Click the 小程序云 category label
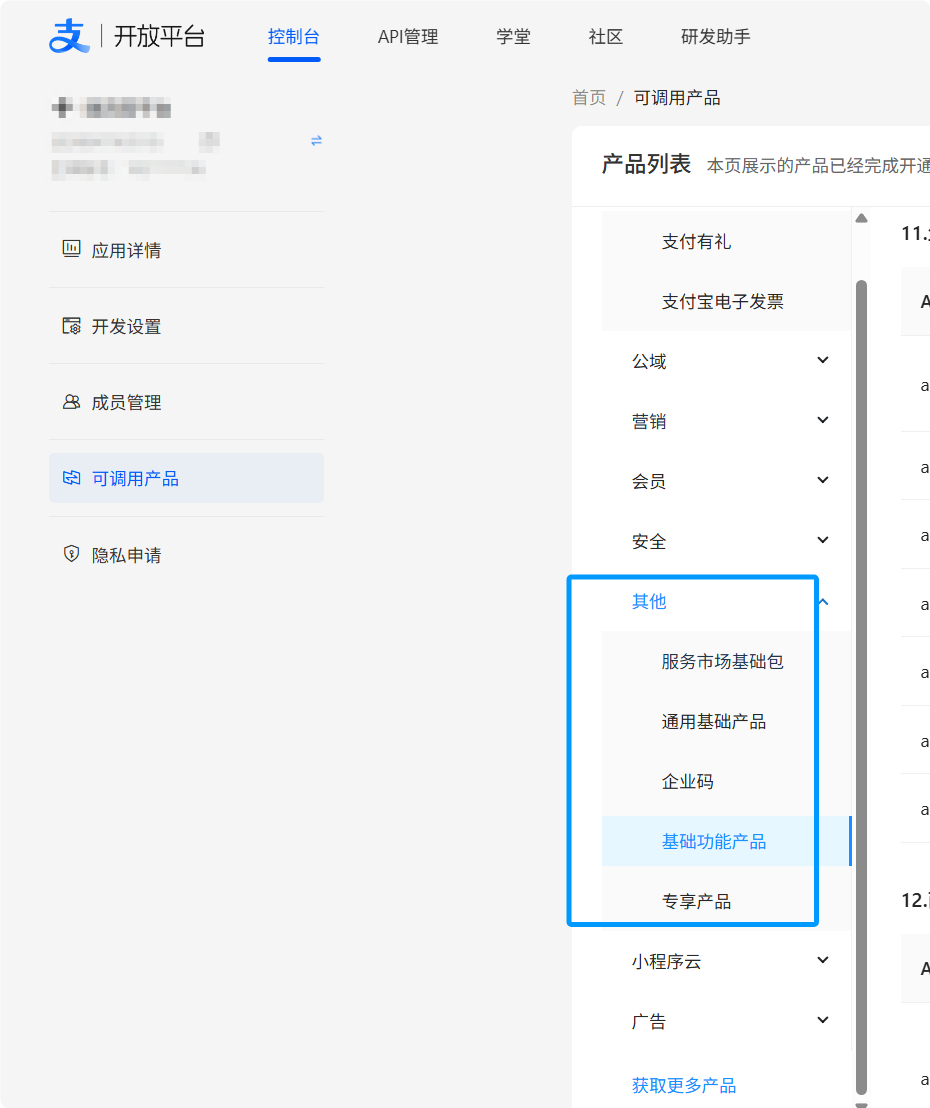This screenshot has width=930, height=1108. 666,962
